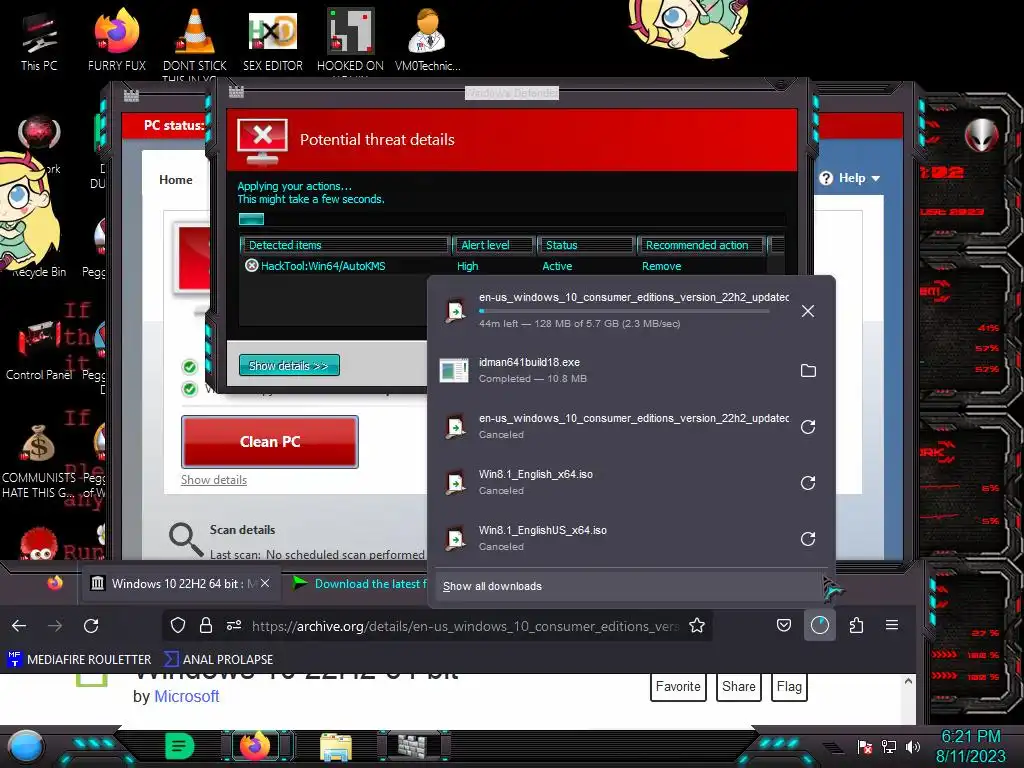1024x768 pixels.
Task: Click the site security padlock icon
Action: click(206, 626)
